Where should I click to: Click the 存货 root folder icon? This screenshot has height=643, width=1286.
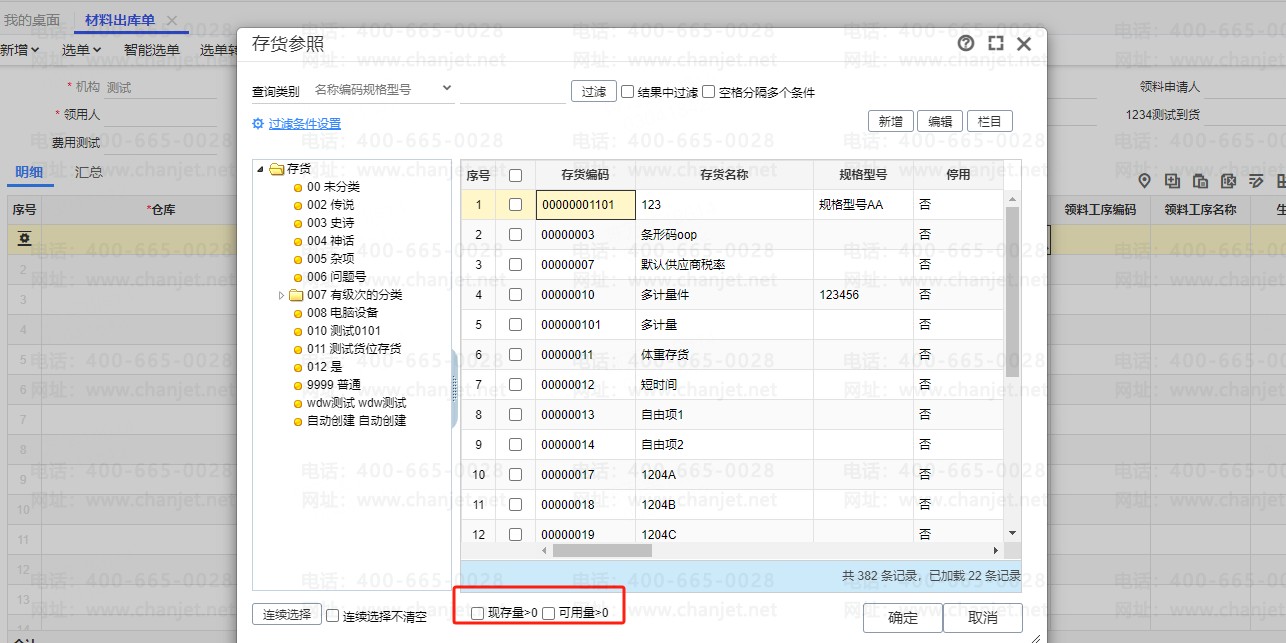tap(277, 169)
